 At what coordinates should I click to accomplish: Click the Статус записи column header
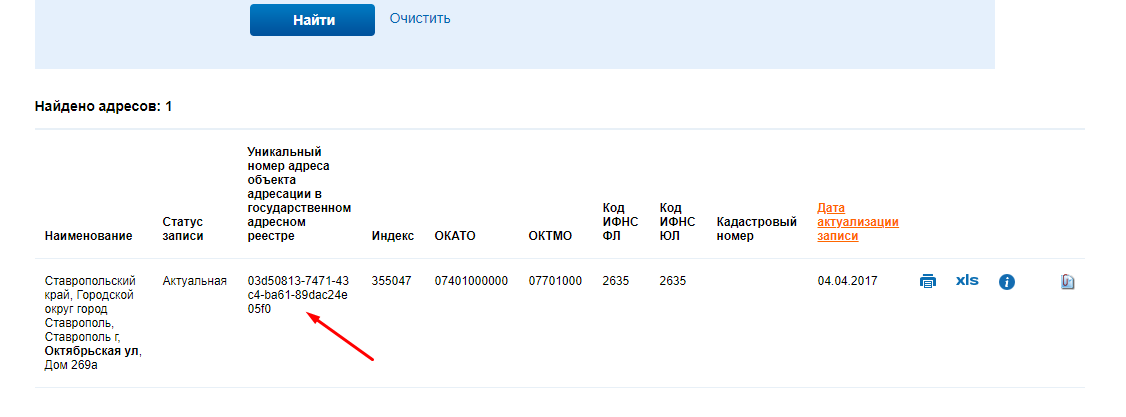[x=183, y=229]
